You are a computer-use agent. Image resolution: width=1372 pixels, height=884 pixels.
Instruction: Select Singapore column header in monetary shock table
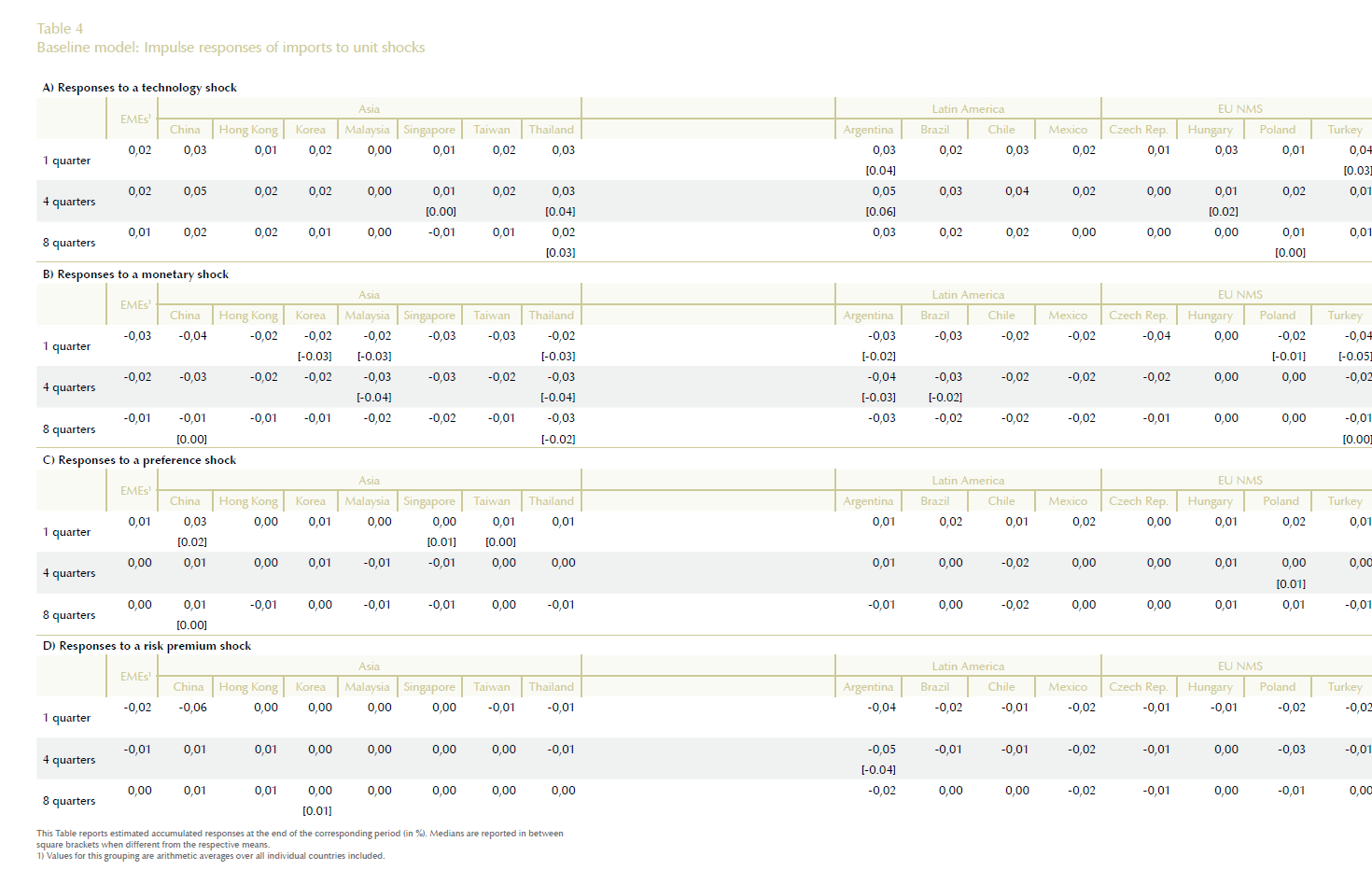pyautogui.click(x=429, y=316)
